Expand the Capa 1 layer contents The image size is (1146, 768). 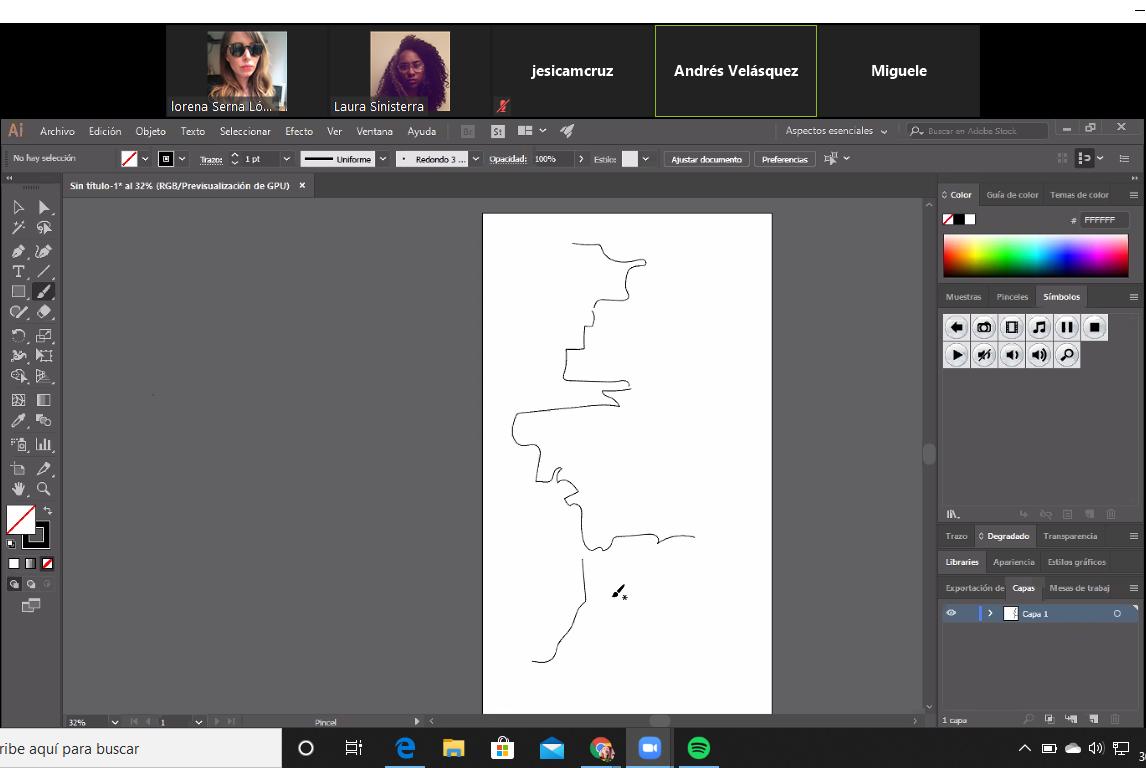[x=990, y=613]
